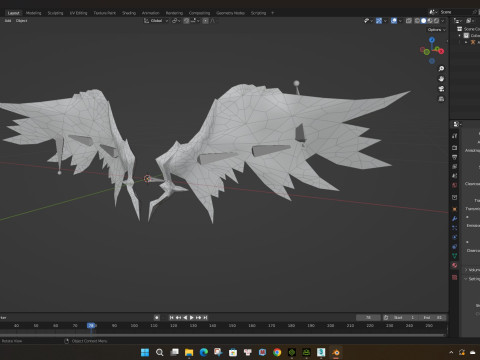This screenshot has height=360, width=480.
Task: Select the Rendering workspace tab
Action: (174, 13)
